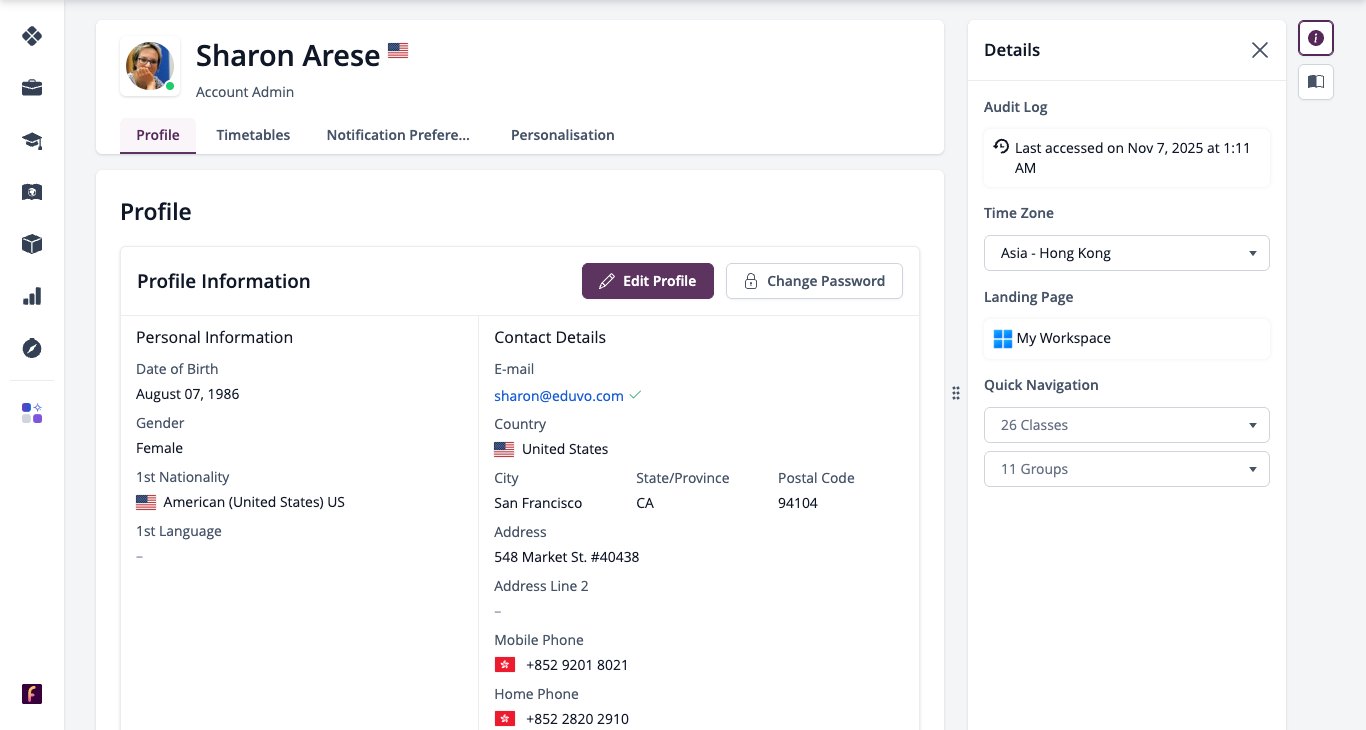Screen dimensions: 1366x730
Task: Open the purple apps sparkle icon in the sidebar
Action: pos(32,413)
